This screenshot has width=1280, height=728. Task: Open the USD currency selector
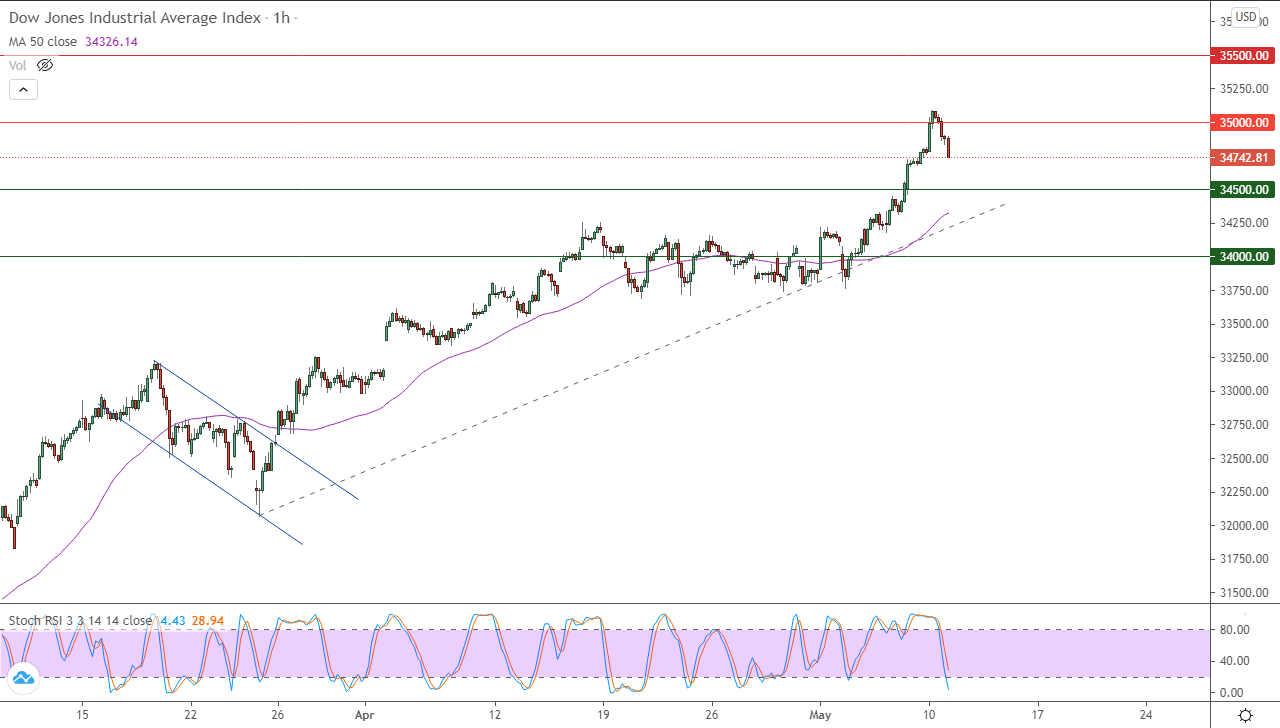(1245, 16)
